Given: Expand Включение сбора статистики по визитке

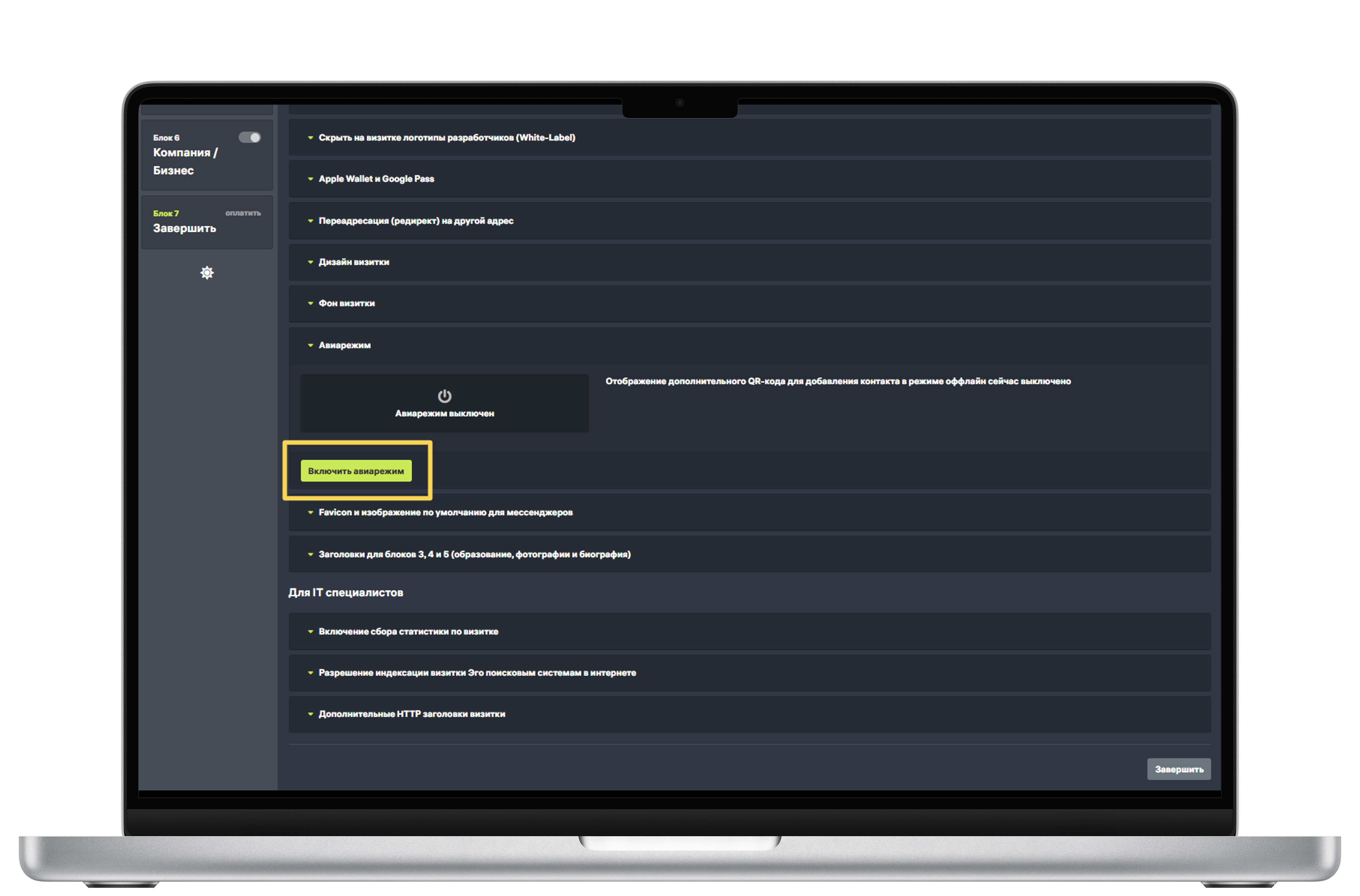Looking at the screenshot, I should (x=750, y=631).
